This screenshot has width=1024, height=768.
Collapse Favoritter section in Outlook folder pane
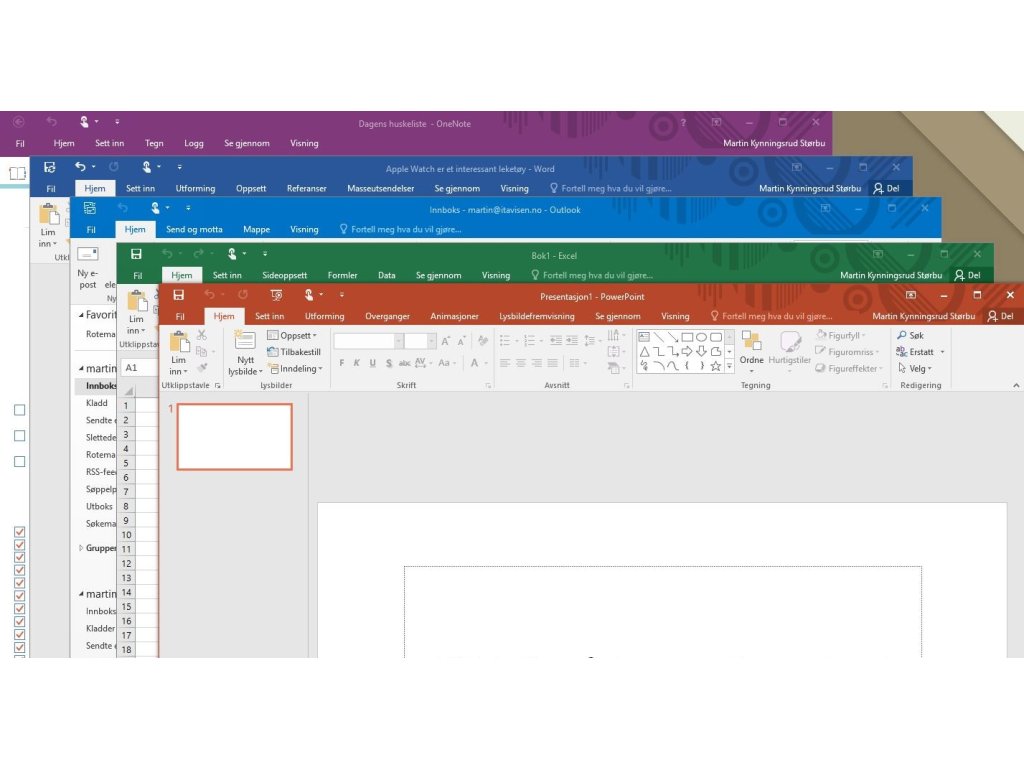pyautogui.click(x=81, y=315)
